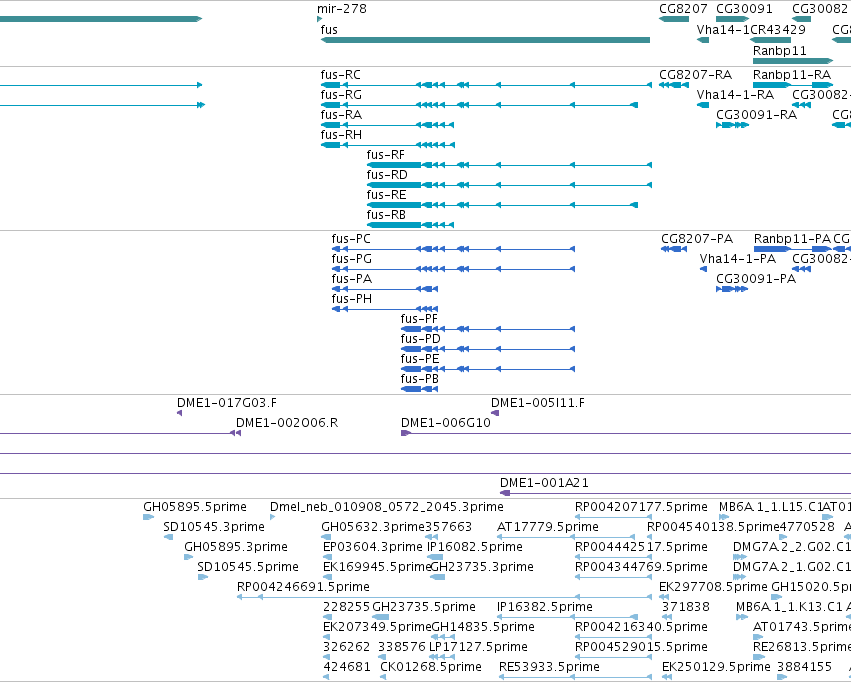Select the fus-RB transcript label
The height and width of the screenshot is (682, 851).
(386, 215)
